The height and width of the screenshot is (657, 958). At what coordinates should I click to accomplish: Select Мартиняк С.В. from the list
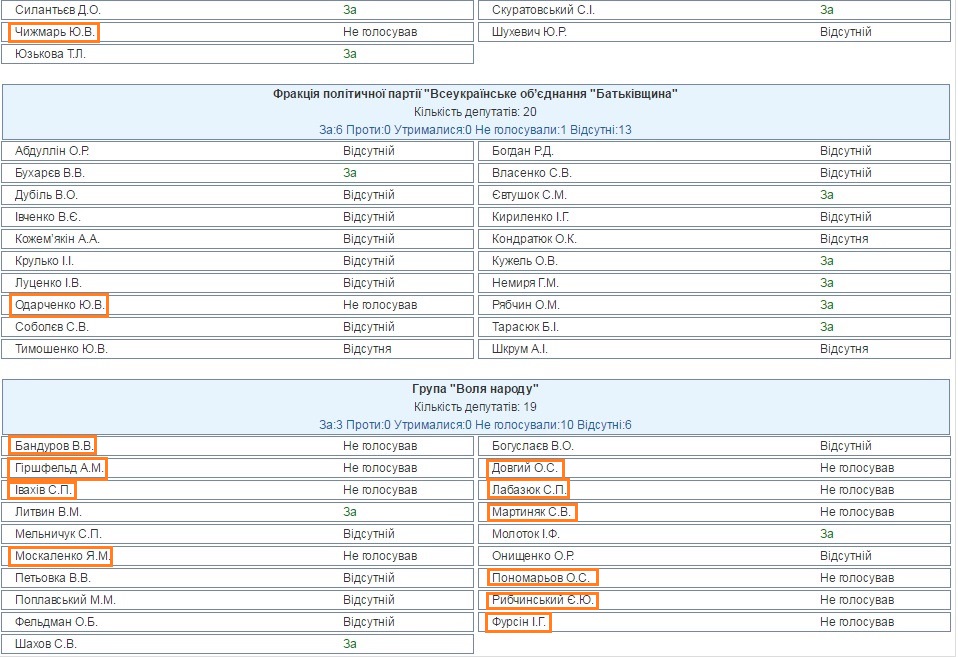tap(533, 512)
